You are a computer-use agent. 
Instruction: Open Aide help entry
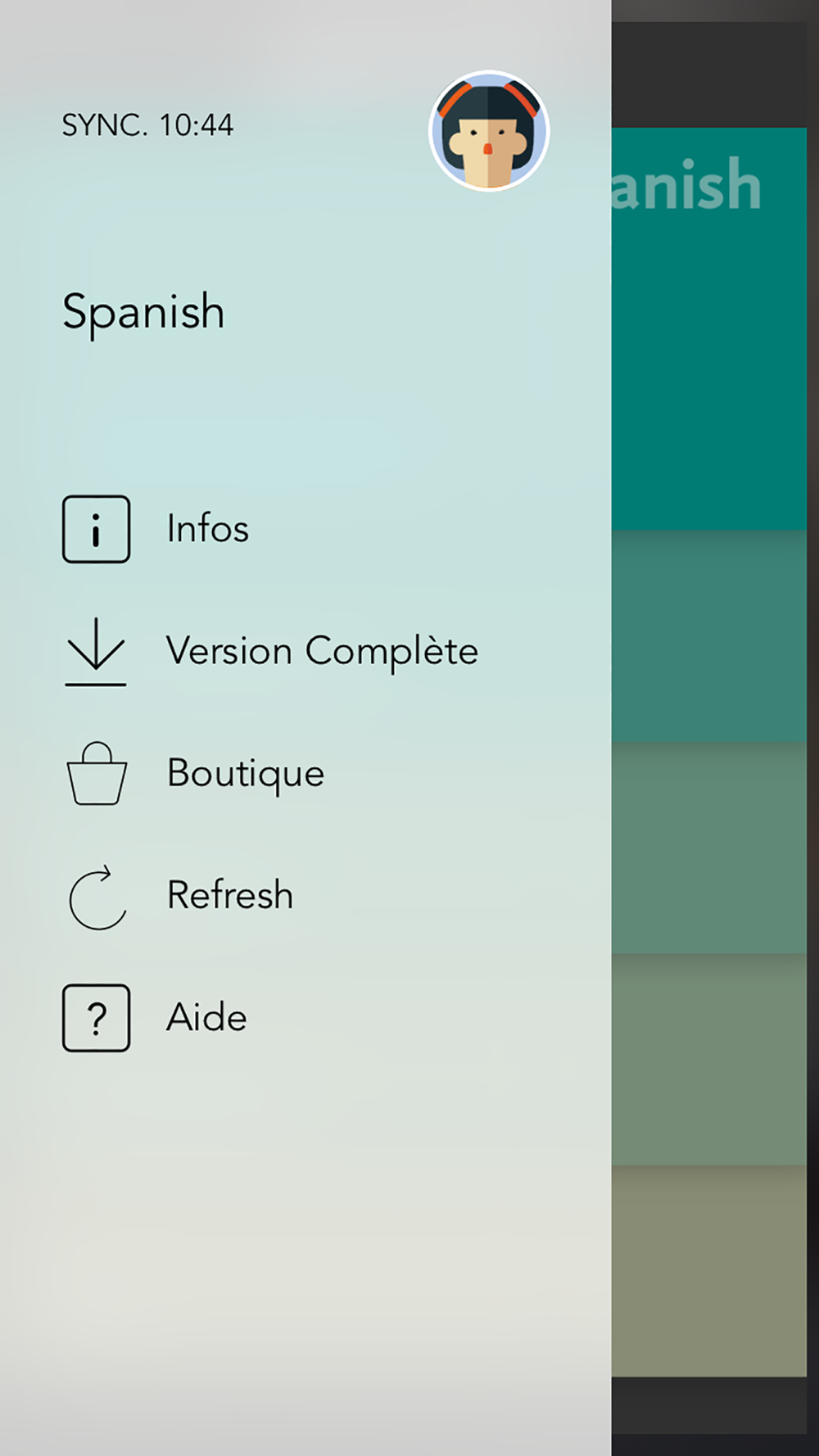[206, 1018]
